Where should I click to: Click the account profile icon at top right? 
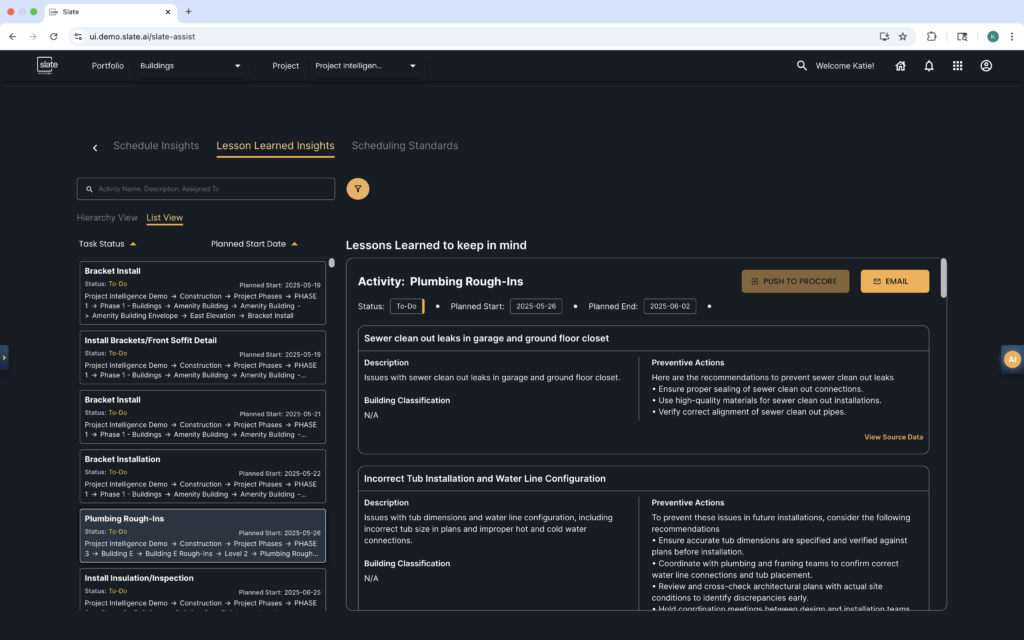pyautogui.click(x=986, y=65)
